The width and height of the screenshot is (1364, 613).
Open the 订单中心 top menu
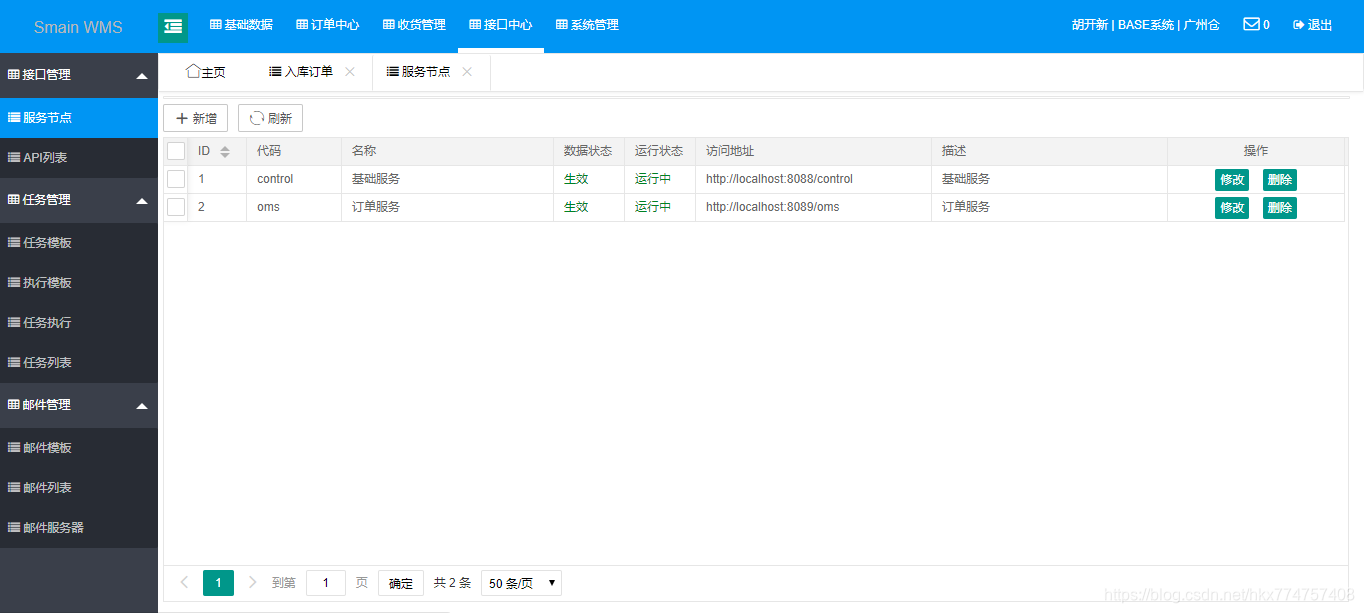pyautogui.click(x=328, y=25)
